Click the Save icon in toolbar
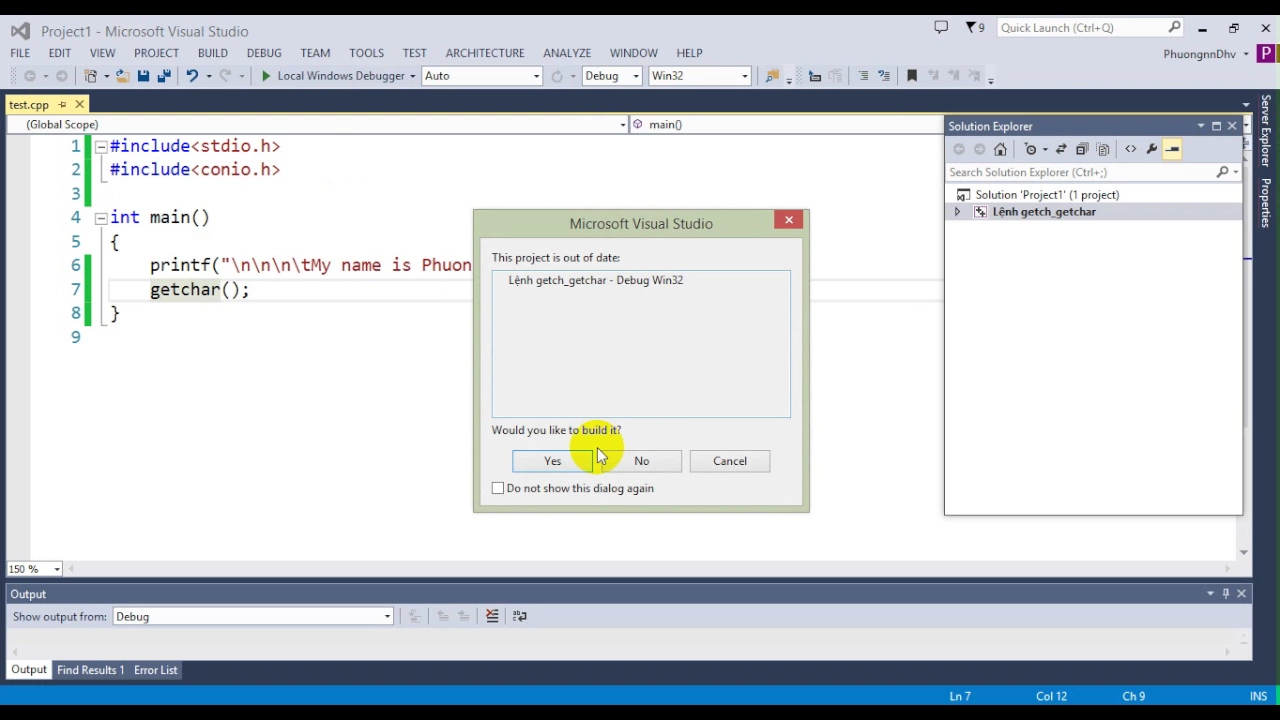The width and height of the screenshot is (1280, 720). point(143,76)
